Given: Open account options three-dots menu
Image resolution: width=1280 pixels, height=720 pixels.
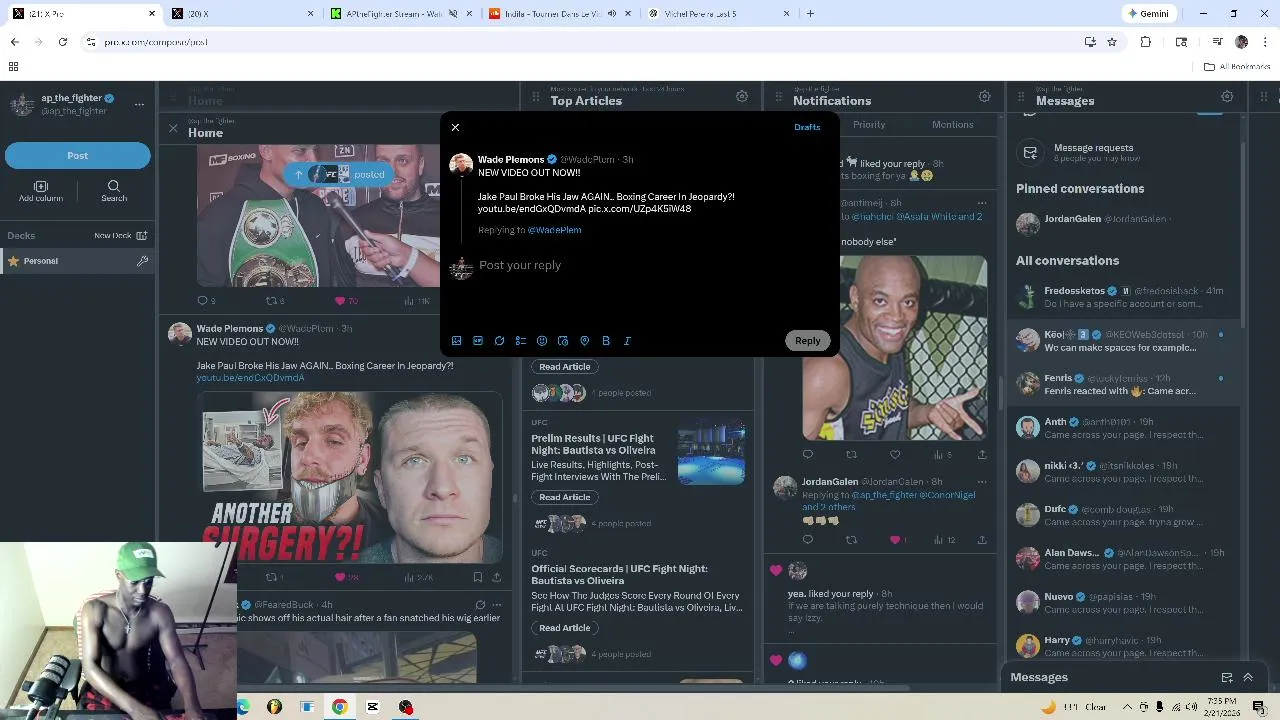Looking at the screenshot, I should point(139,104).
